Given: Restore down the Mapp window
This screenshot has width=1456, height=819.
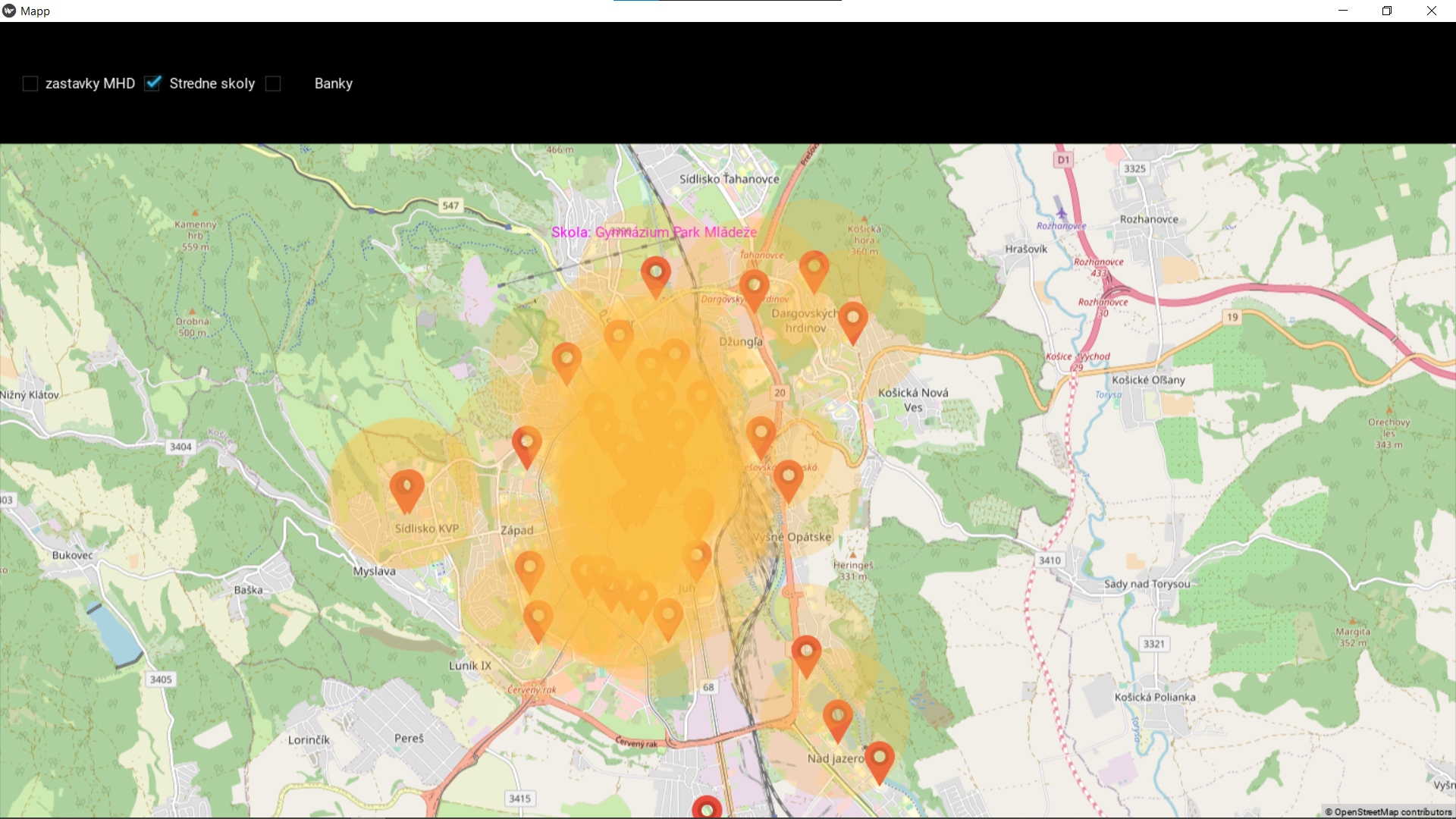Looking at the screenshot, I should pyautogui.click(x=1386, y=11).
